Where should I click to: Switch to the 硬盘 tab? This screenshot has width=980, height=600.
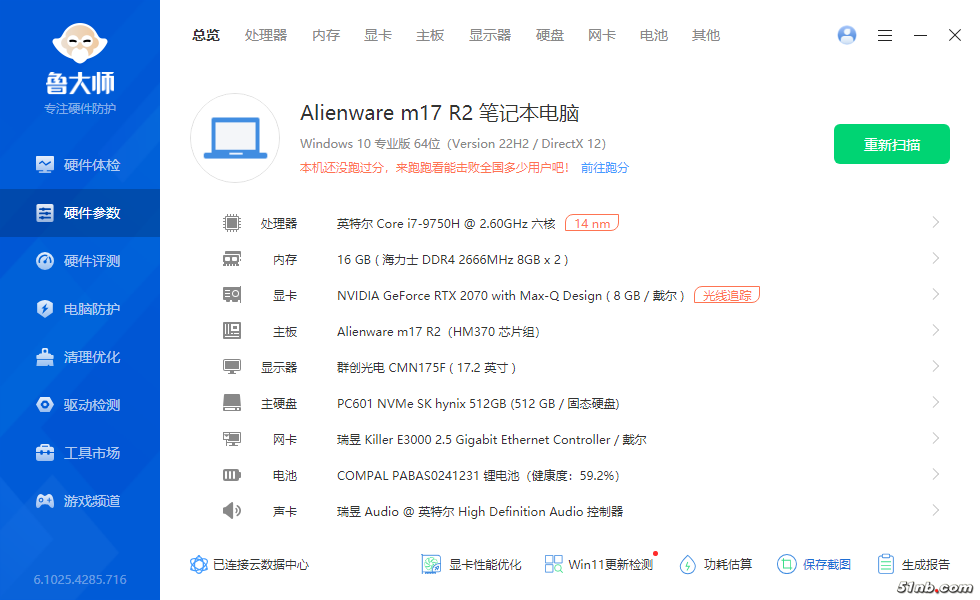(x=550, y=36)
